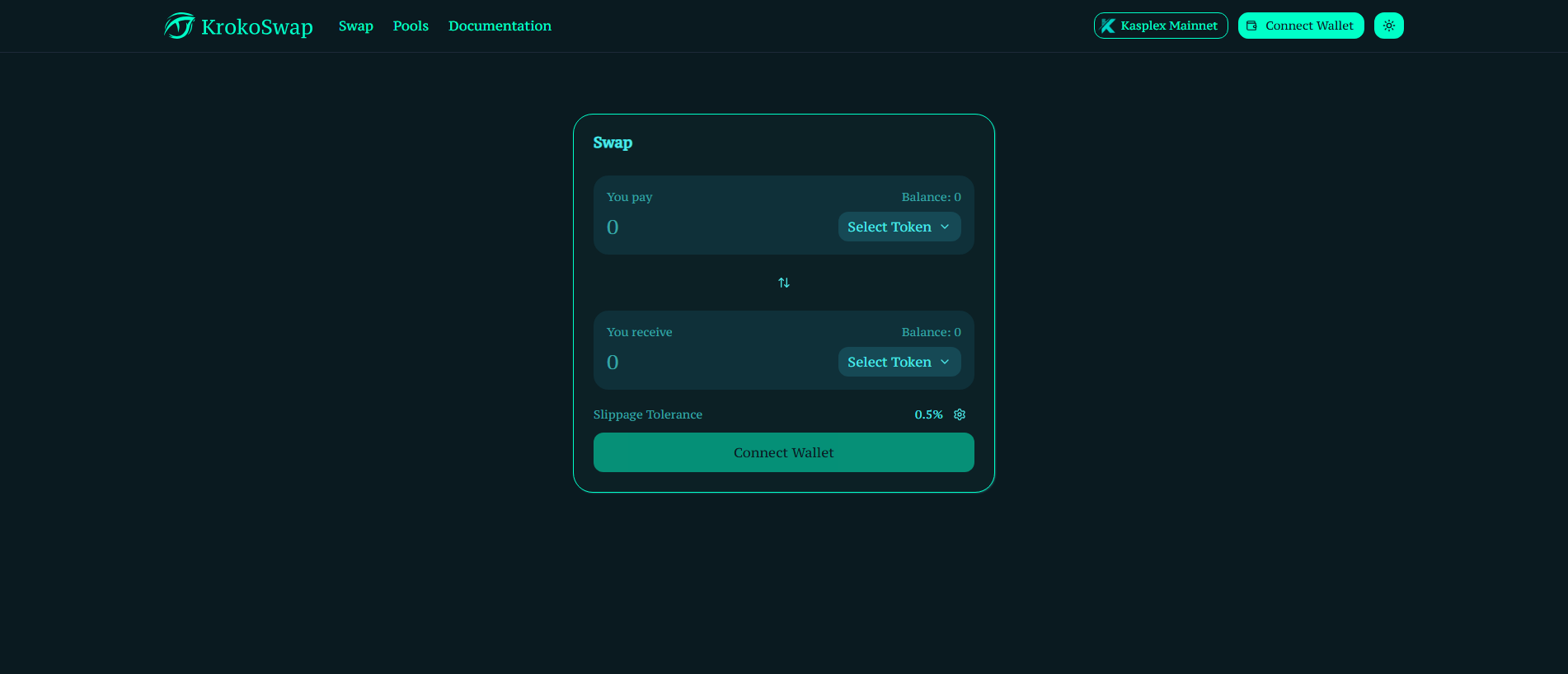
Task: Toggle the light/dark theme sun button
Action: 1388,26
